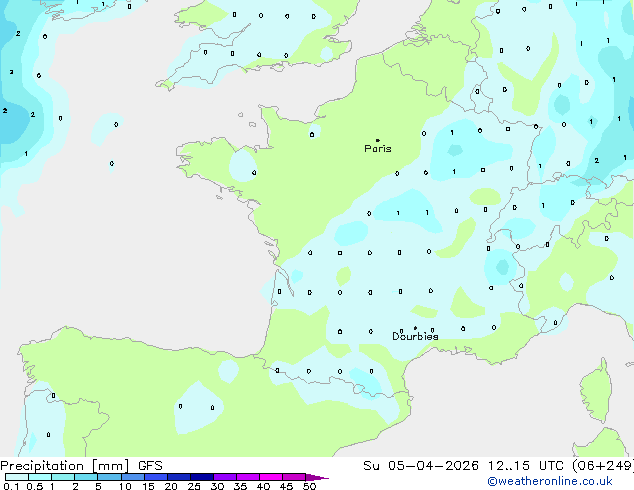Click the 'Precipitation' title word
Screen dimensions: 634x490
pos(42,466)
